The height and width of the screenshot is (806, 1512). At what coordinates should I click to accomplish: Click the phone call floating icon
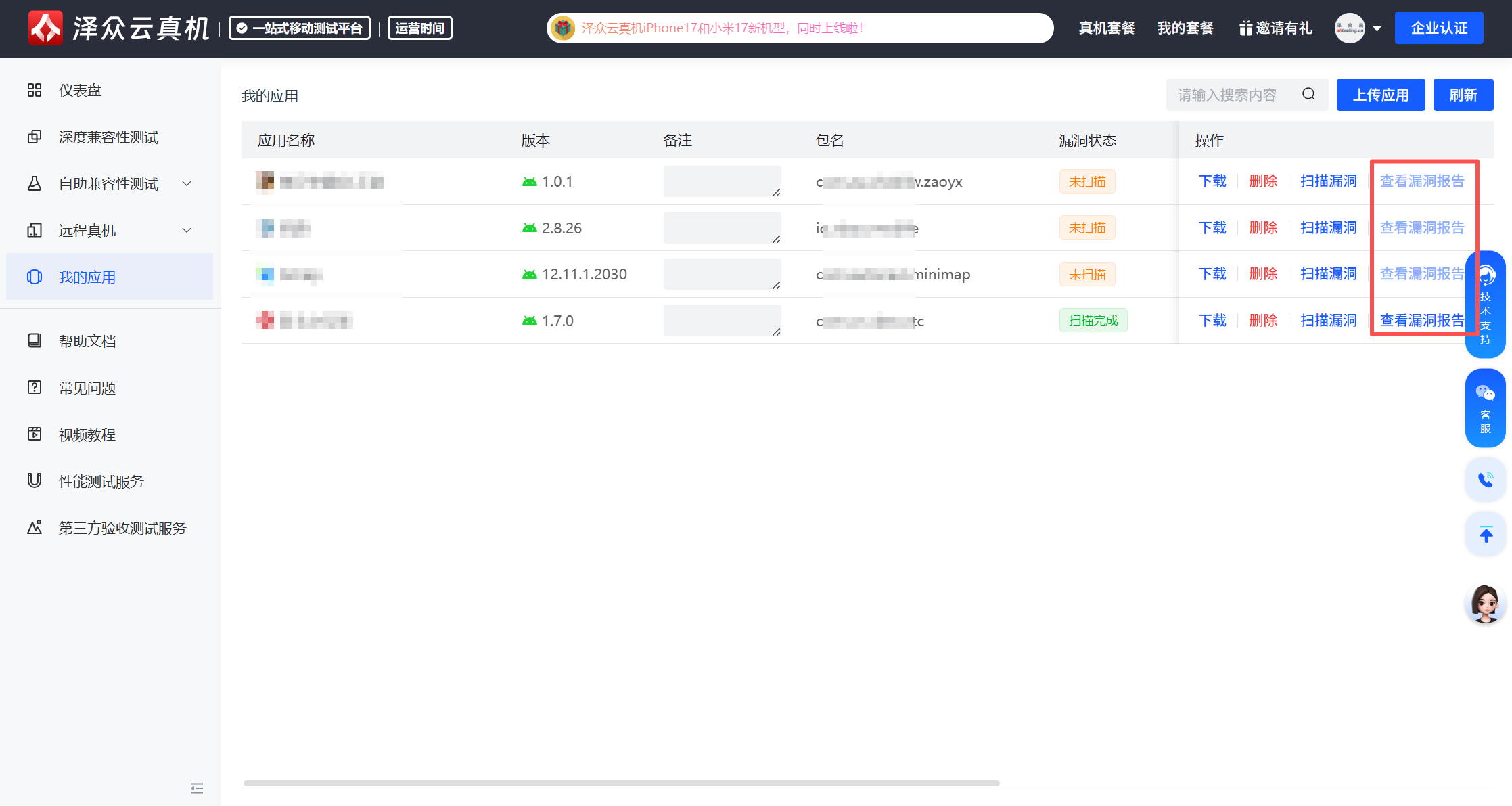click(x=1485, y=480)
